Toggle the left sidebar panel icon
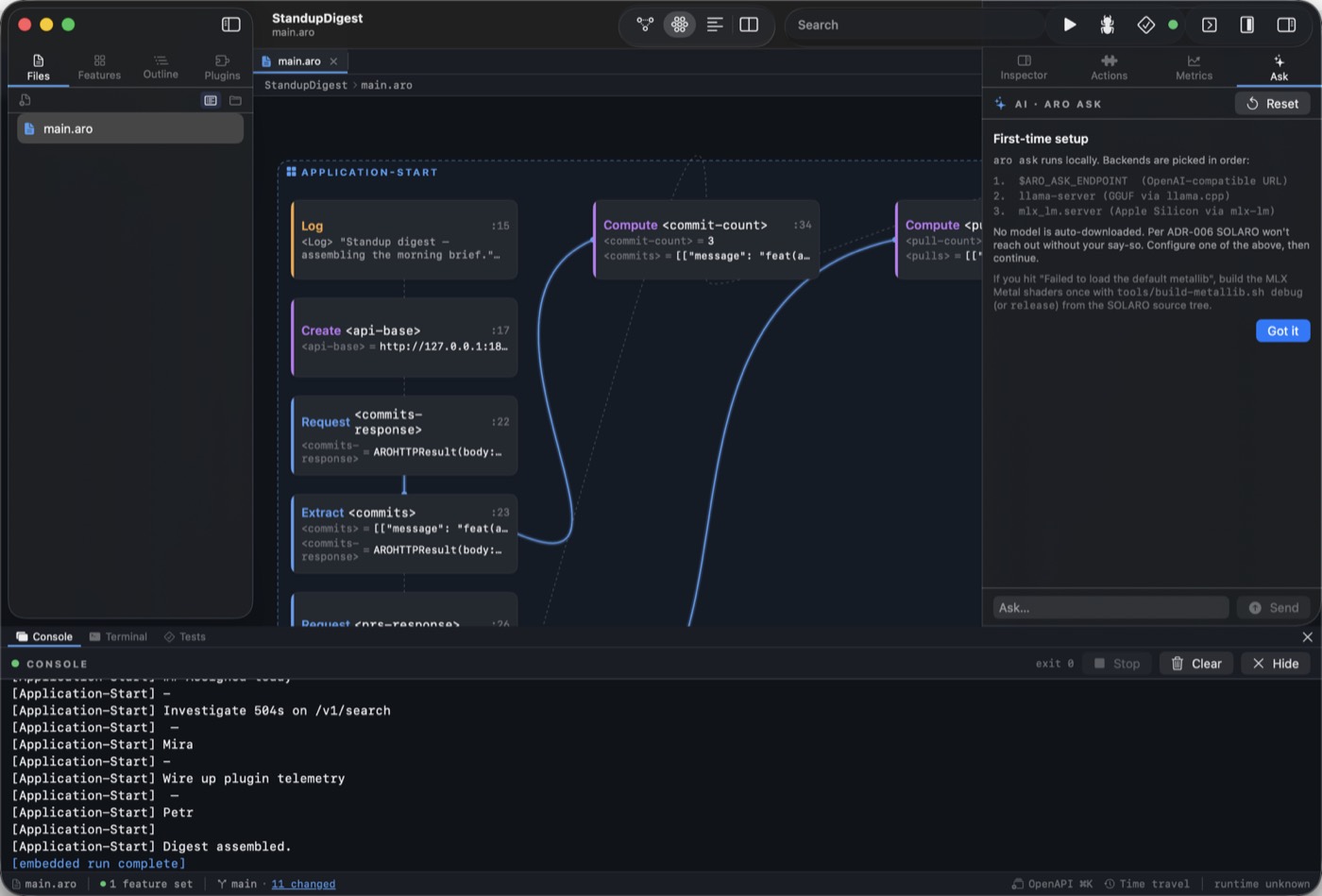Image resolution: width=1322 pixels, height=896 pixels. coord(230,25)
